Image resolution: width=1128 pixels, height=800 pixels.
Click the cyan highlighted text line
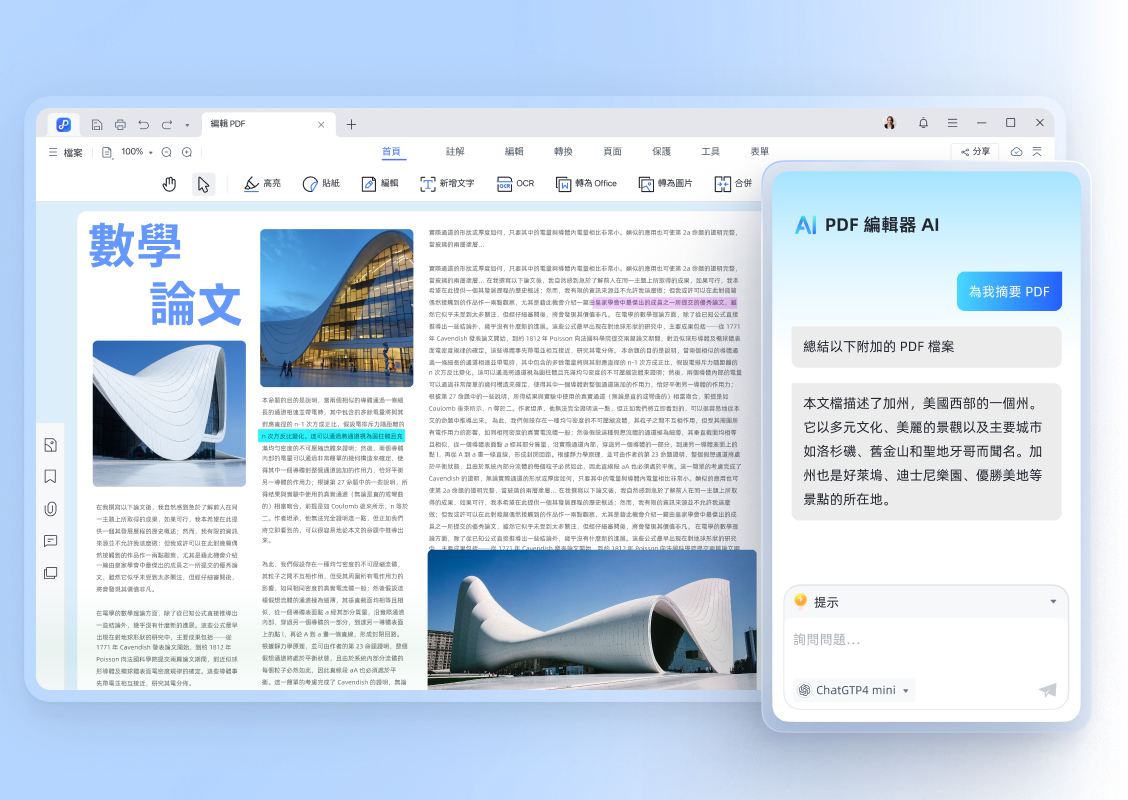coord(332,436)
